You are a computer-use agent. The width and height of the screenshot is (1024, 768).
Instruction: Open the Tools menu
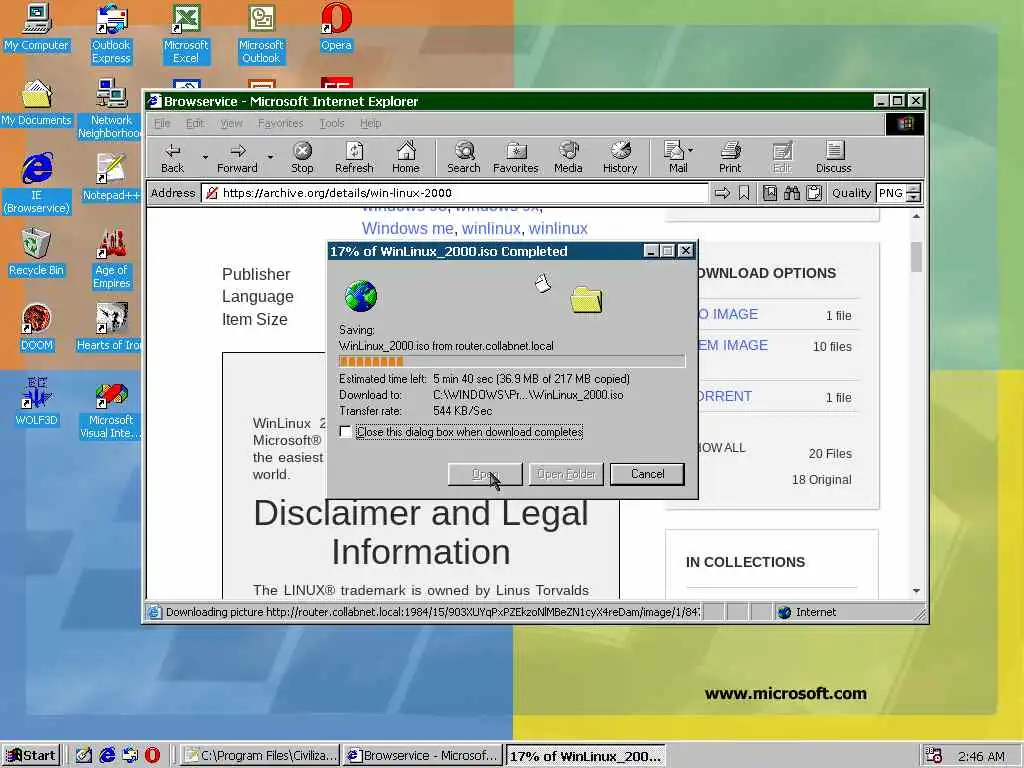click(x=332, y=123)
